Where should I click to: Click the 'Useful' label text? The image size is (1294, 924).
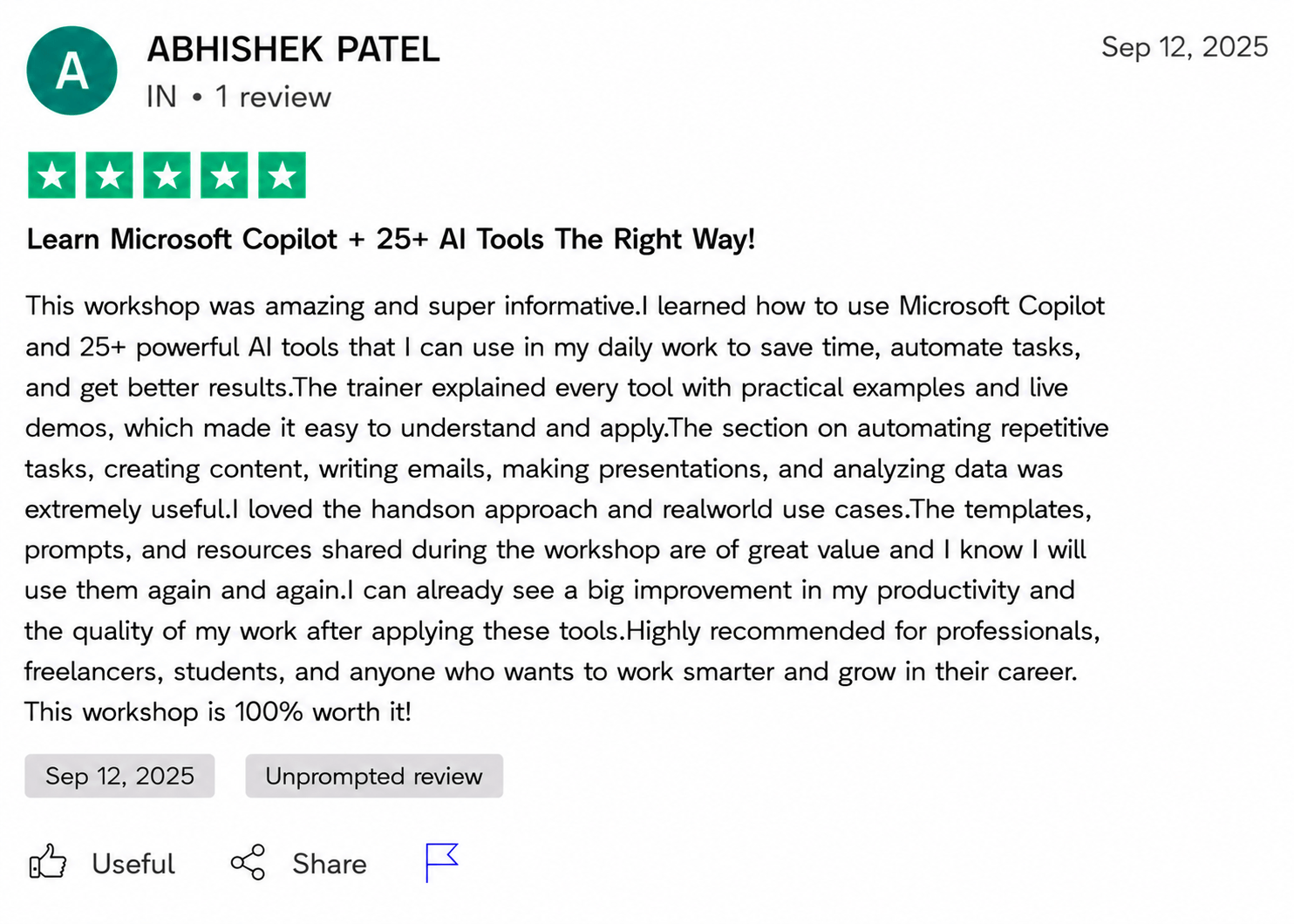click(133, 864)
